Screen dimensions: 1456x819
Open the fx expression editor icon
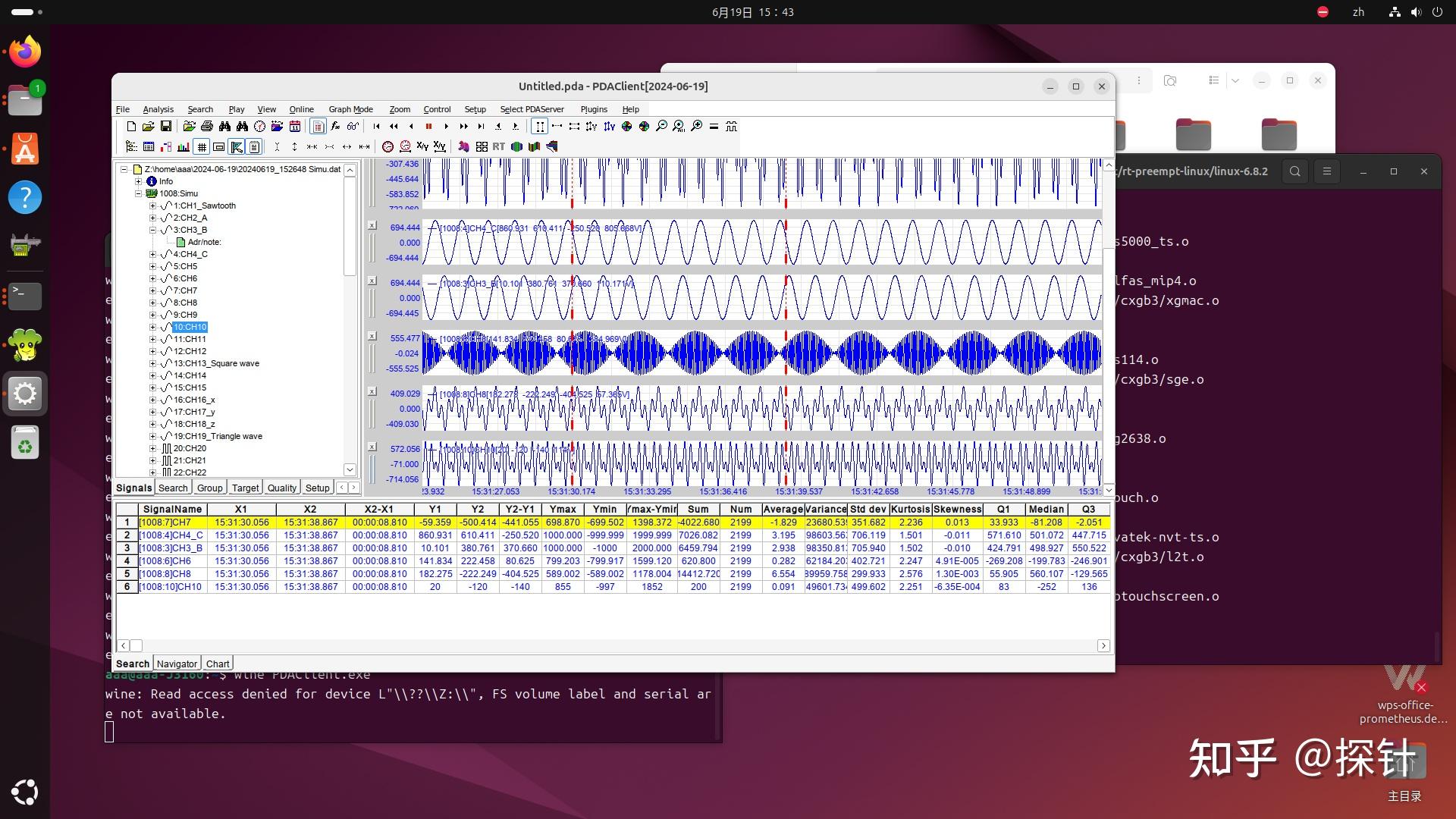coord(335,127)
